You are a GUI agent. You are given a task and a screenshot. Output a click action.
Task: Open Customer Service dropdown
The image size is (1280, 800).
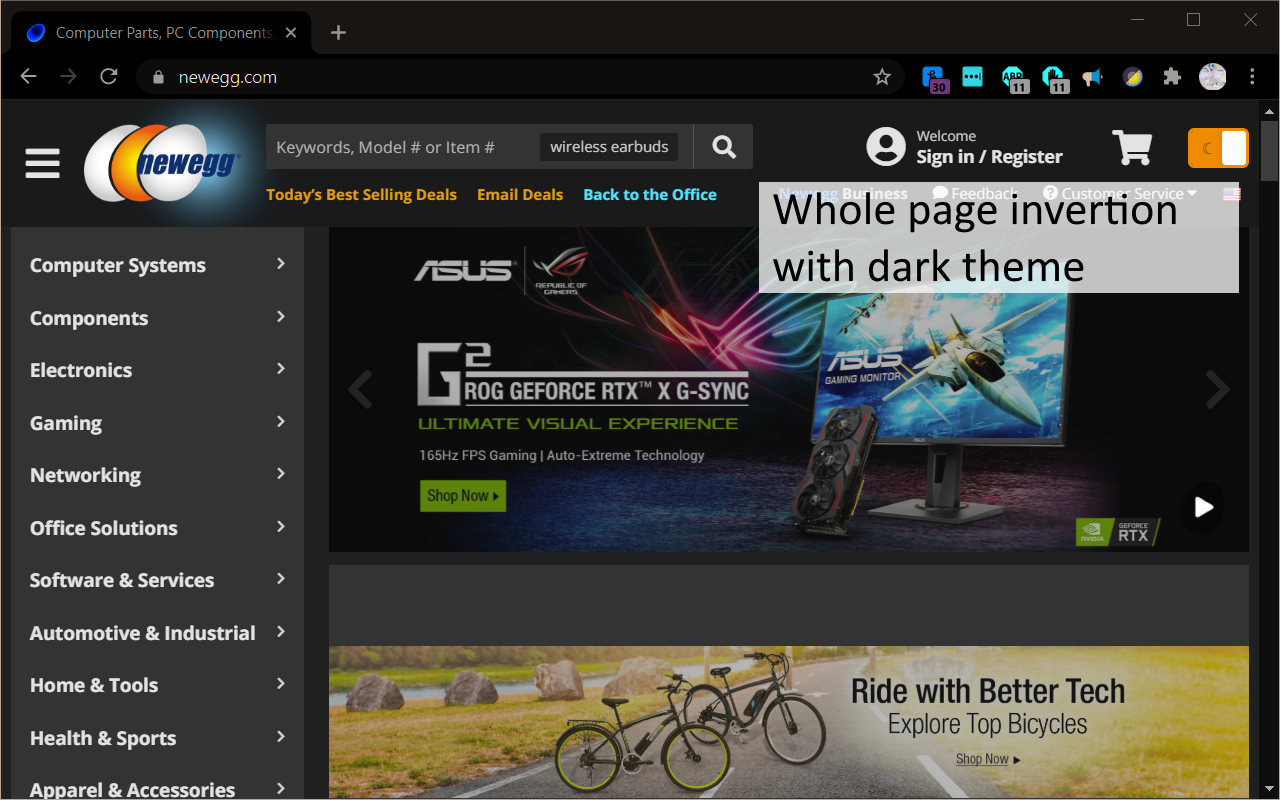tap(1120, 194)
